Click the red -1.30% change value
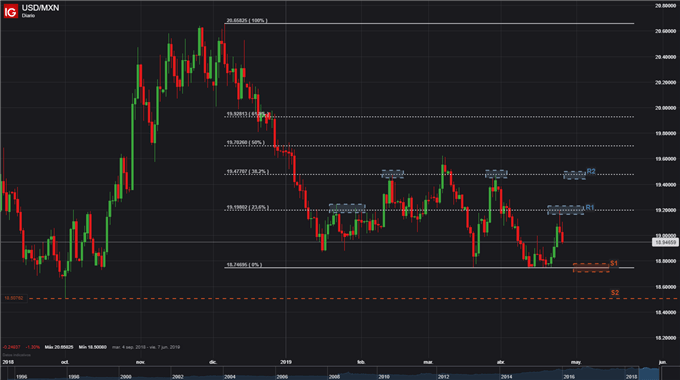Image resolution: width=680 pixels, height=380 pixels. (33, 347)
